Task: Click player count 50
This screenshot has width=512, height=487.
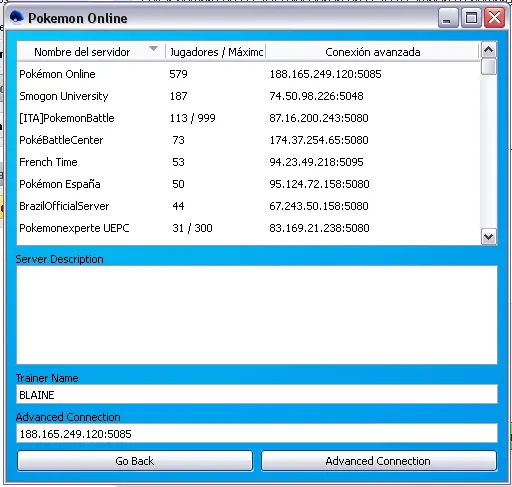Action: coord(178,184)
